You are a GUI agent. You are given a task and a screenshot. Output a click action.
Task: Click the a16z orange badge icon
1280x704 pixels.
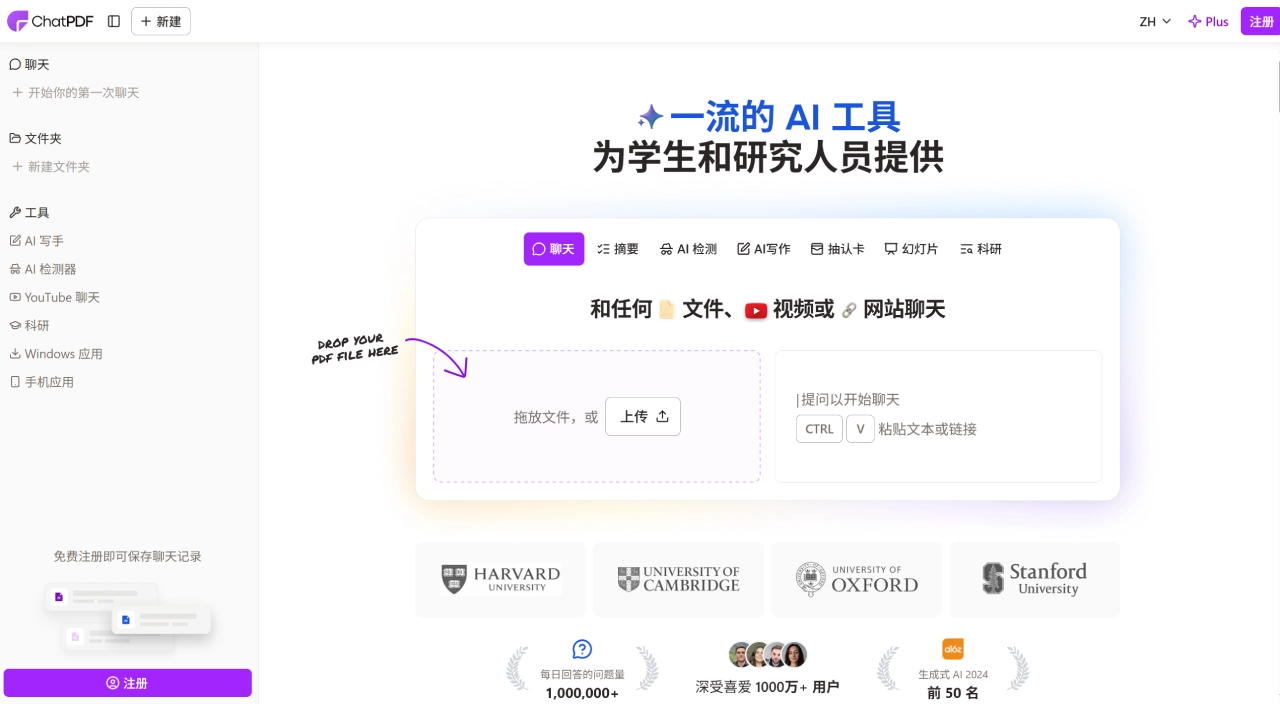click(953, 649)
